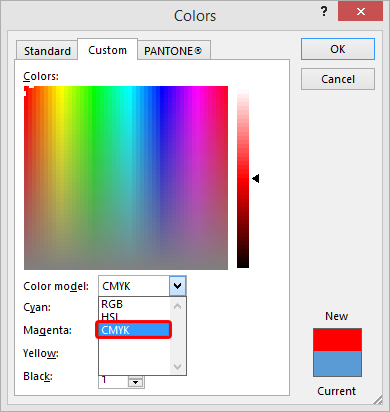This screenshot has width=390, height=412.
Task: Close the Colors dialog
Action: pos(360,12)
